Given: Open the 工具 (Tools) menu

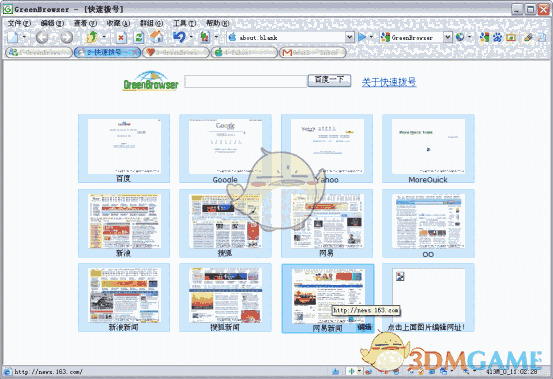Looking at the screenshot, I should [x=184, y=23].
